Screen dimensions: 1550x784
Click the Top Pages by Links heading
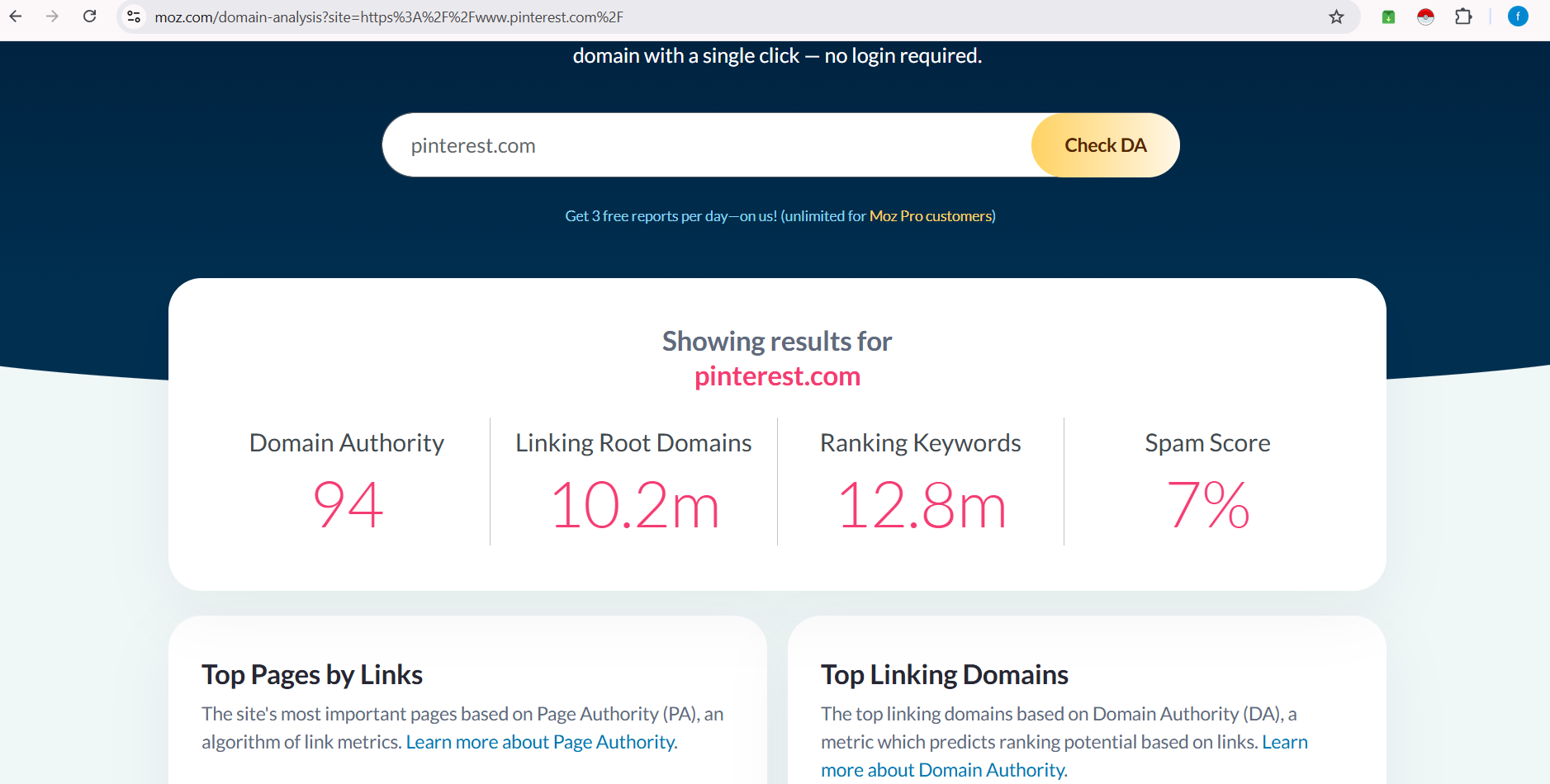(312, 675)
